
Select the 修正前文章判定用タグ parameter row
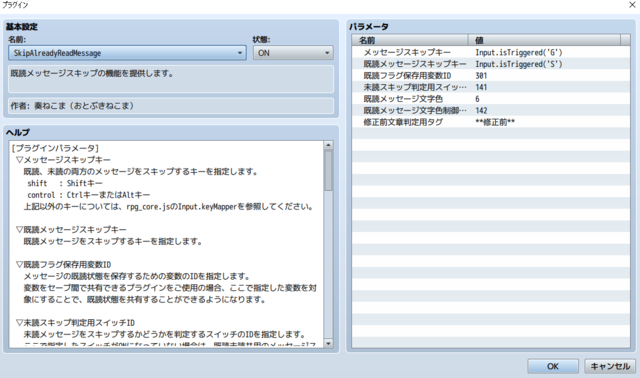491,122
